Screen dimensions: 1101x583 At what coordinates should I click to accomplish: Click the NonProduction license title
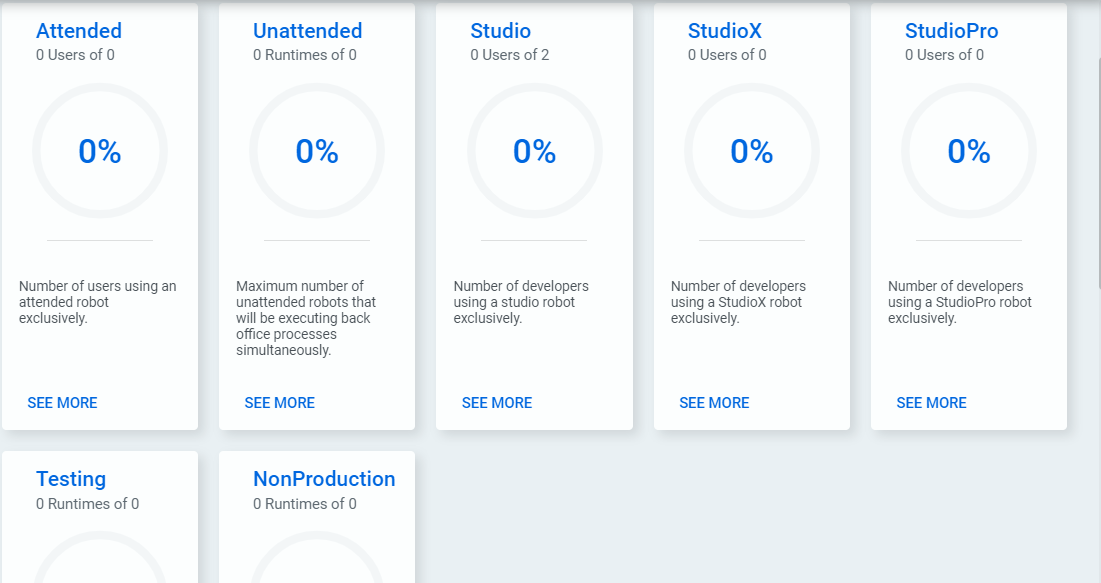click(324, 479)
